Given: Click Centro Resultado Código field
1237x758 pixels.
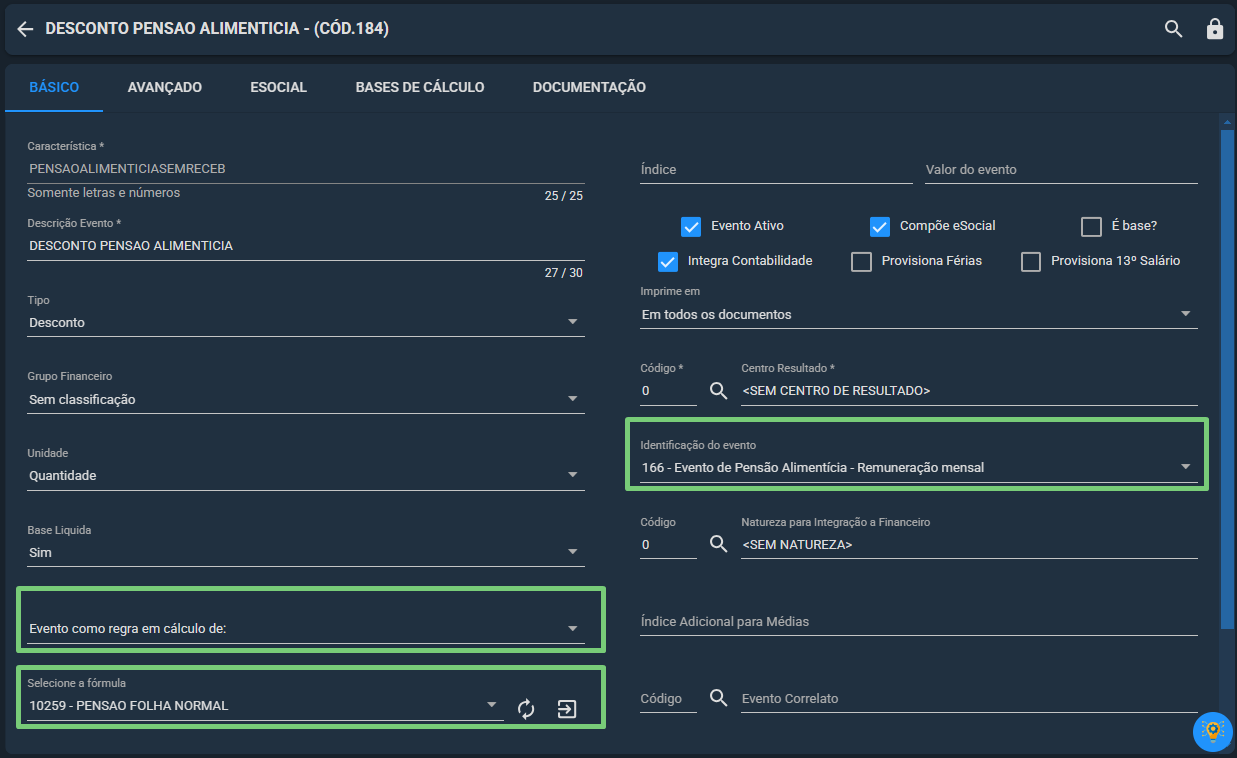Looking at the screenshot, I should [668, 391].
